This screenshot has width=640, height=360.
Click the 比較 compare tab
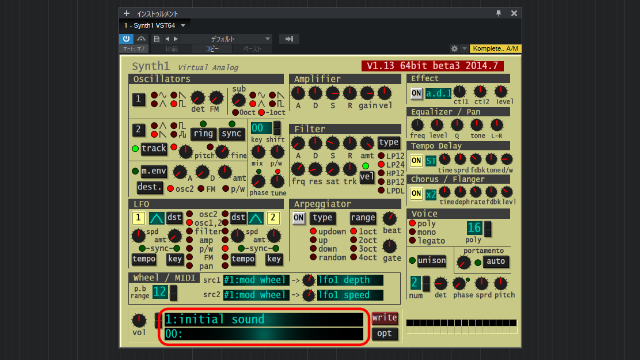pyautogui.click(x=171, y=49)
